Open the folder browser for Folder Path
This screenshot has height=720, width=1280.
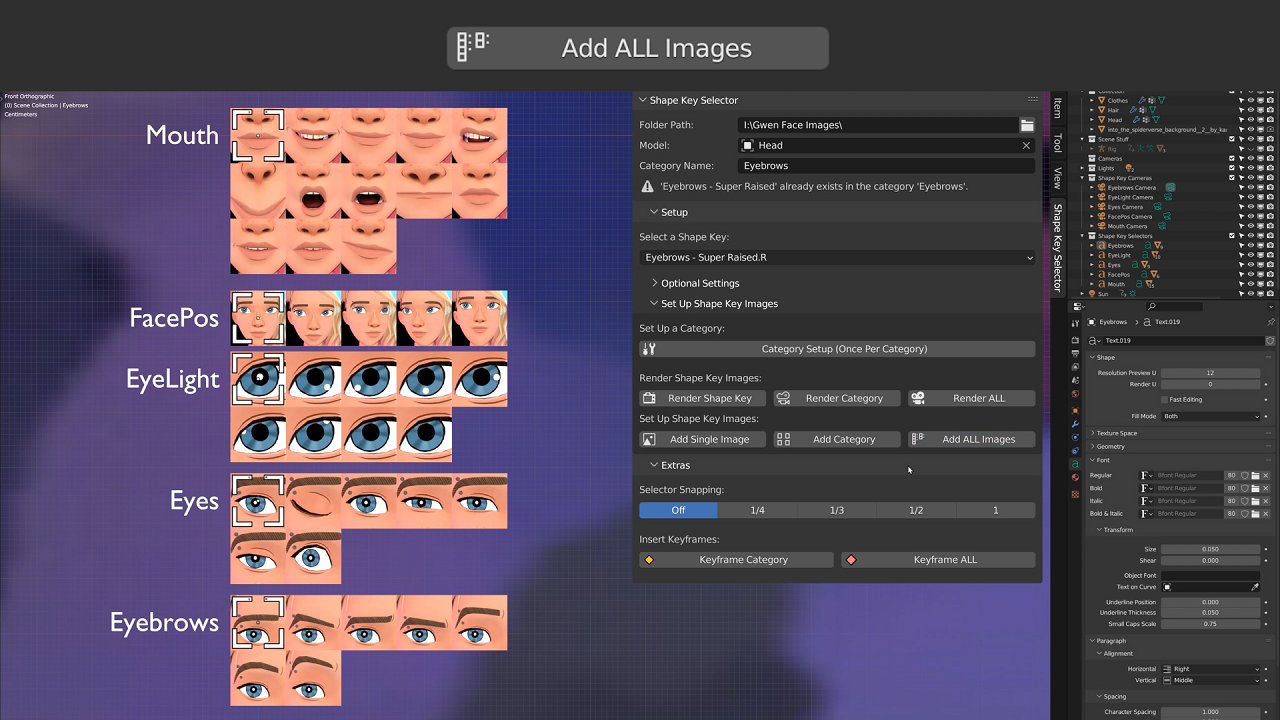pos(1027,125)
